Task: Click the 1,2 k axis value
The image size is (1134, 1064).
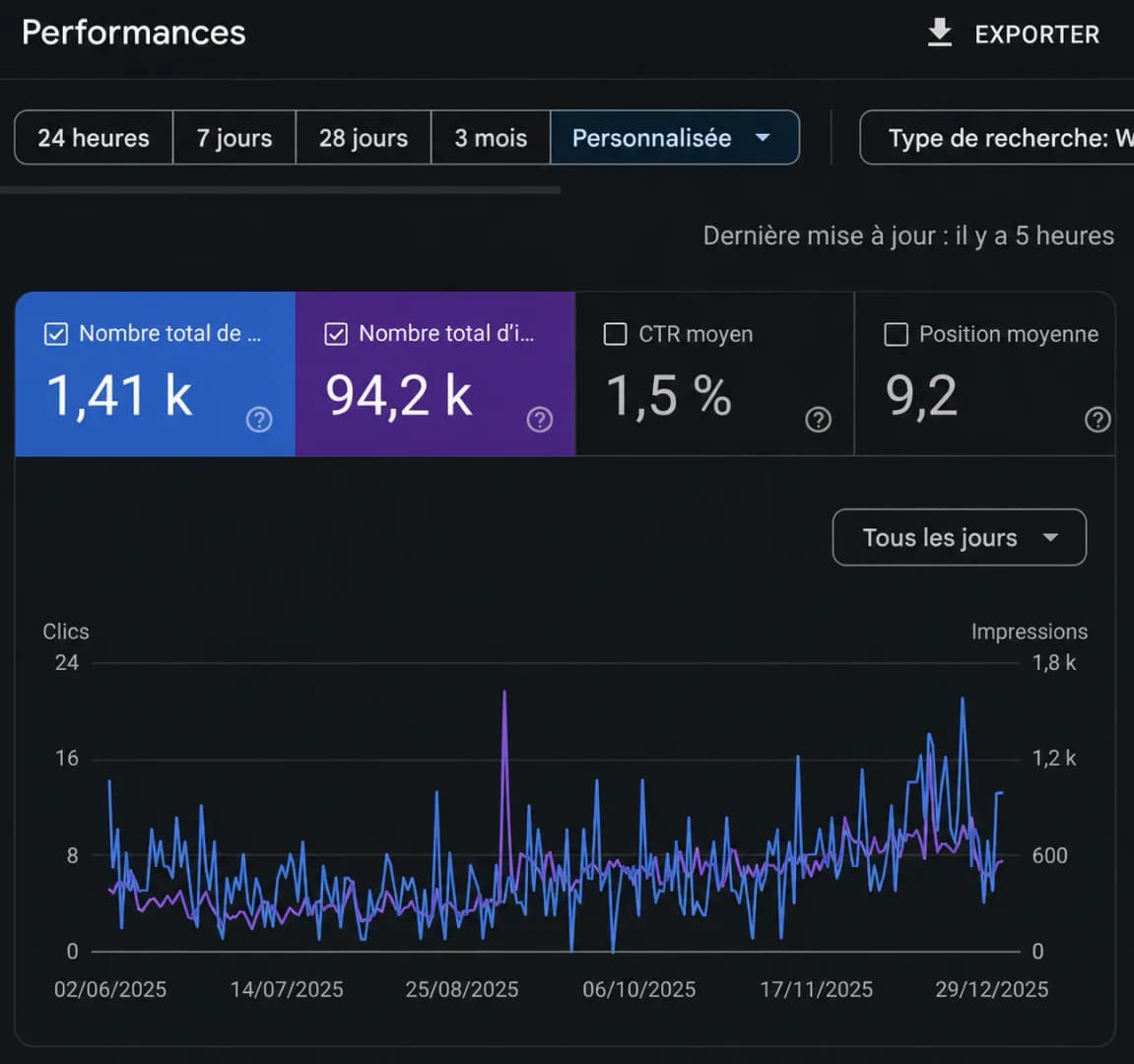Action: (1054, 758)
